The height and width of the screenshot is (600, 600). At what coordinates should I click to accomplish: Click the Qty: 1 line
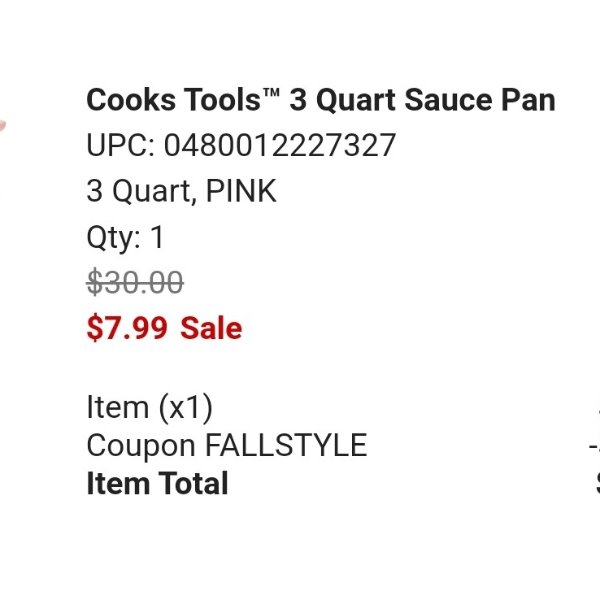coord(125,238)
